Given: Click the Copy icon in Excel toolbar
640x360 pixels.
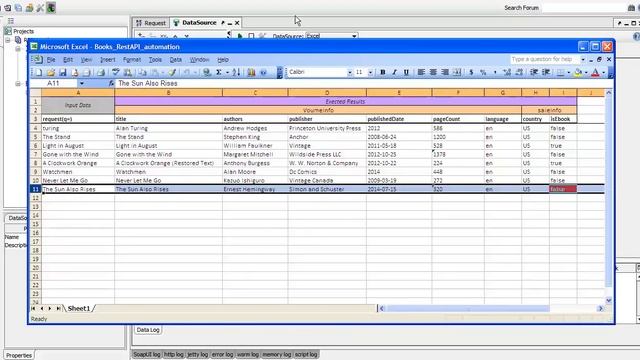Looking at the screenshot, I should click(x=142, y=73).
